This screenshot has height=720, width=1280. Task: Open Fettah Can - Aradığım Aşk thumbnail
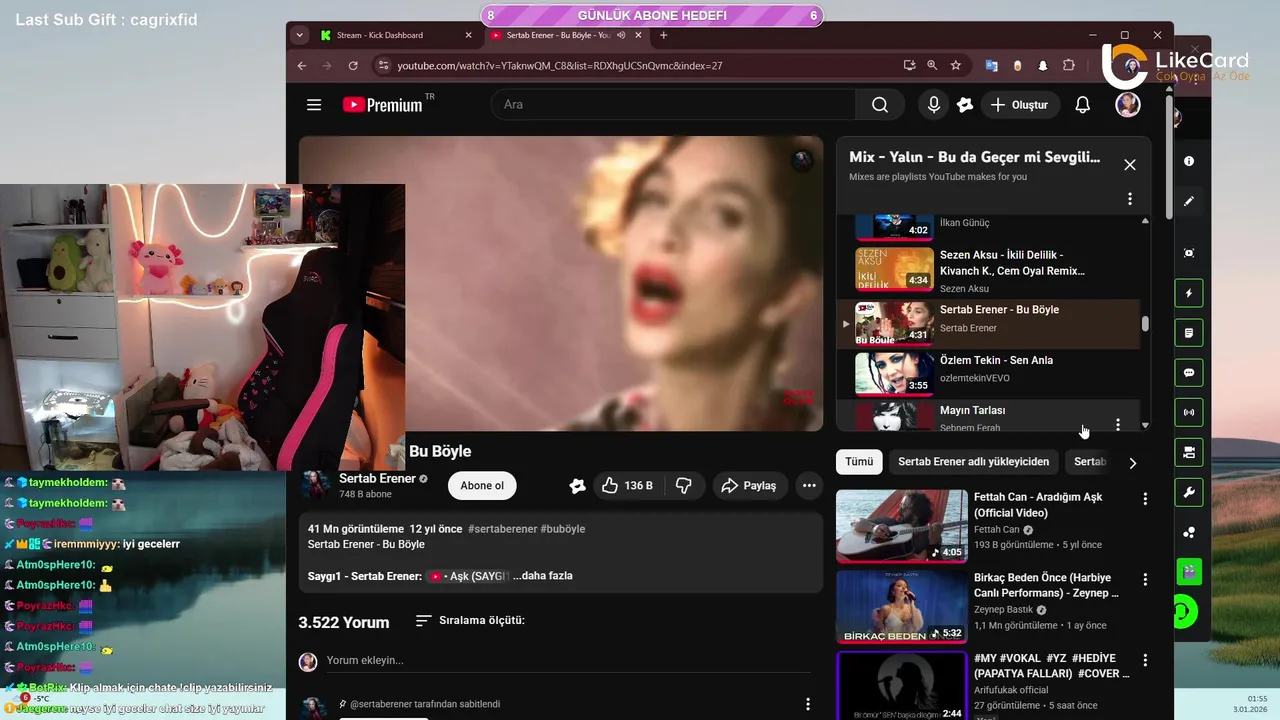click(x=901, y=525)
